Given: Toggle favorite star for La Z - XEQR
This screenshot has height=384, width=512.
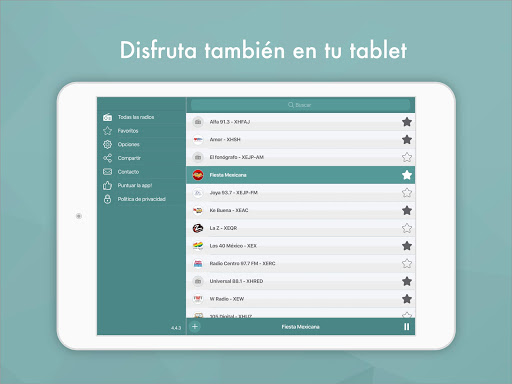Looking at the screenshot, I should tap(407, 228).
